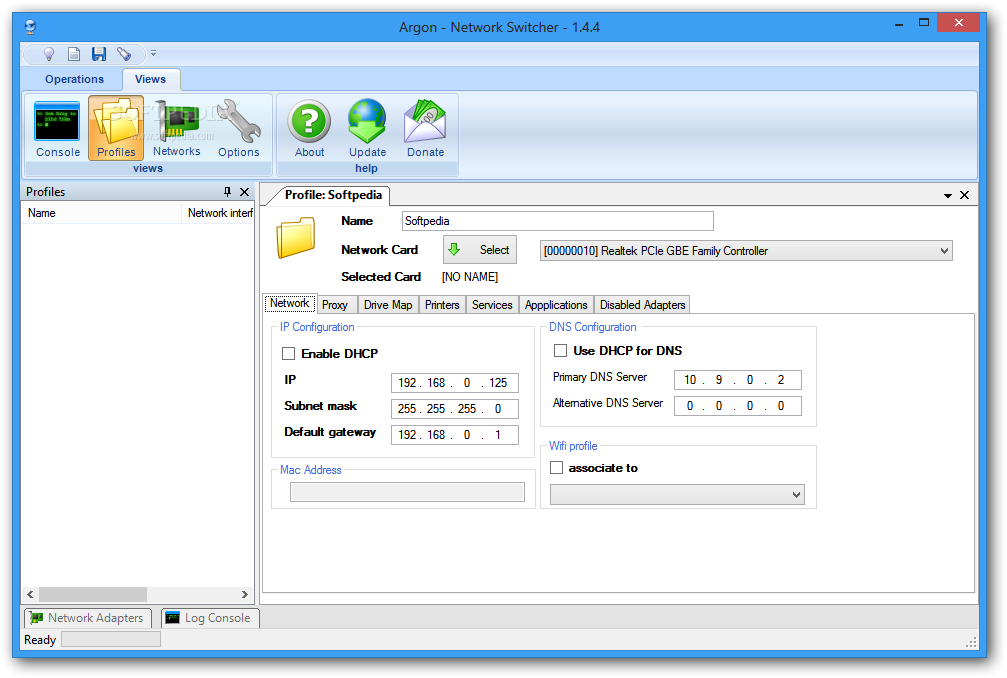Select the Drive Map tab
1007x678 pixels.
[388, 305]
